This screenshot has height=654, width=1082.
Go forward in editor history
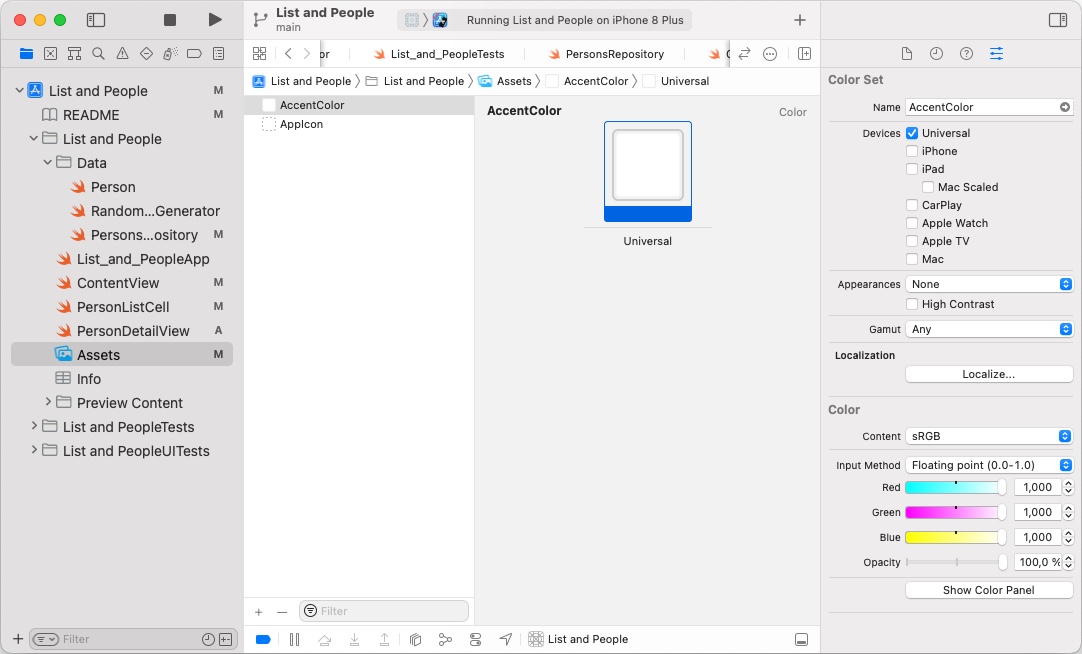point(307,53)
